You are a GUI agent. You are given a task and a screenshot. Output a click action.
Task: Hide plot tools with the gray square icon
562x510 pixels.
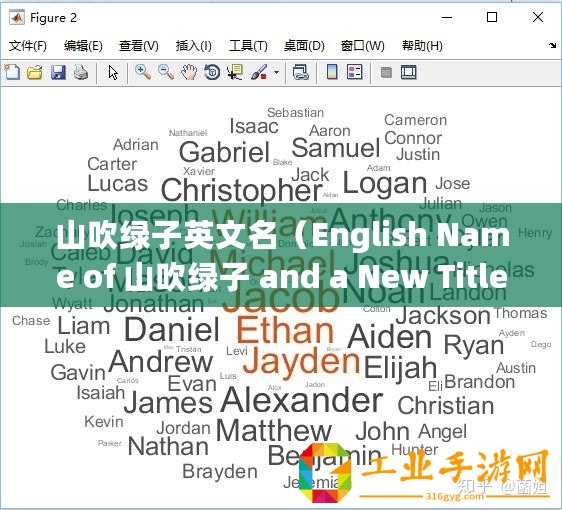[x=386, y=73]
